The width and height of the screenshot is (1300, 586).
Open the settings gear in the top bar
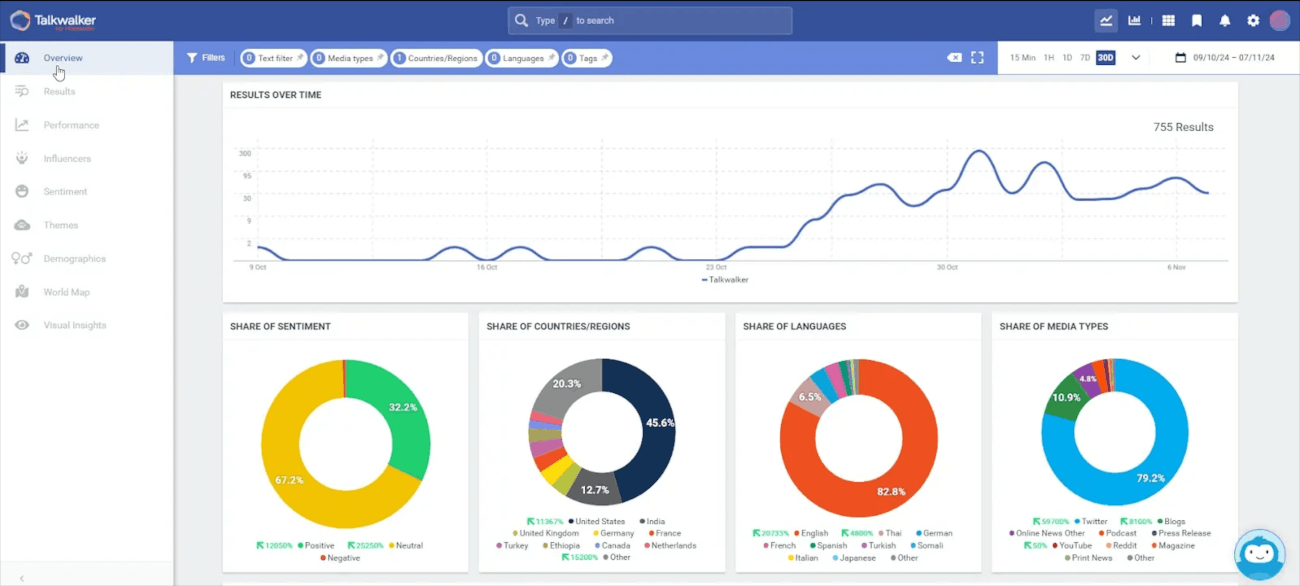1252,20
